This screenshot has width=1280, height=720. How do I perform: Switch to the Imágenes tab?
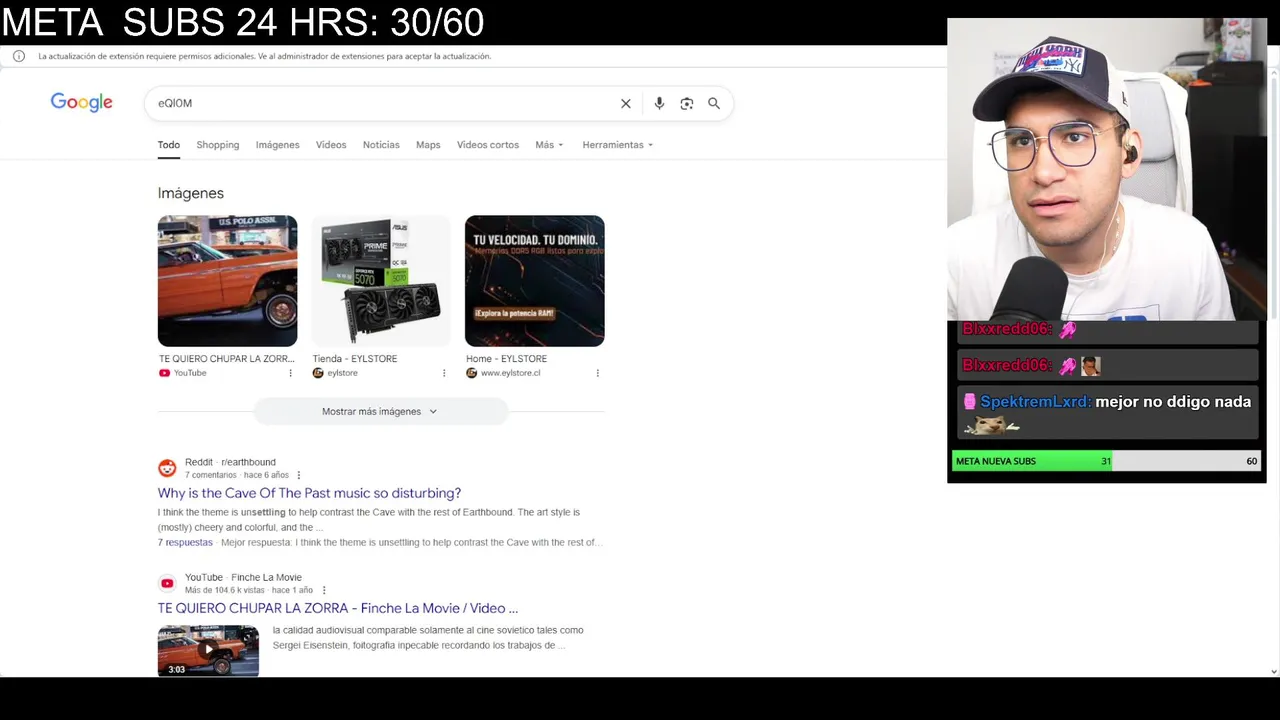pos(277,145)
